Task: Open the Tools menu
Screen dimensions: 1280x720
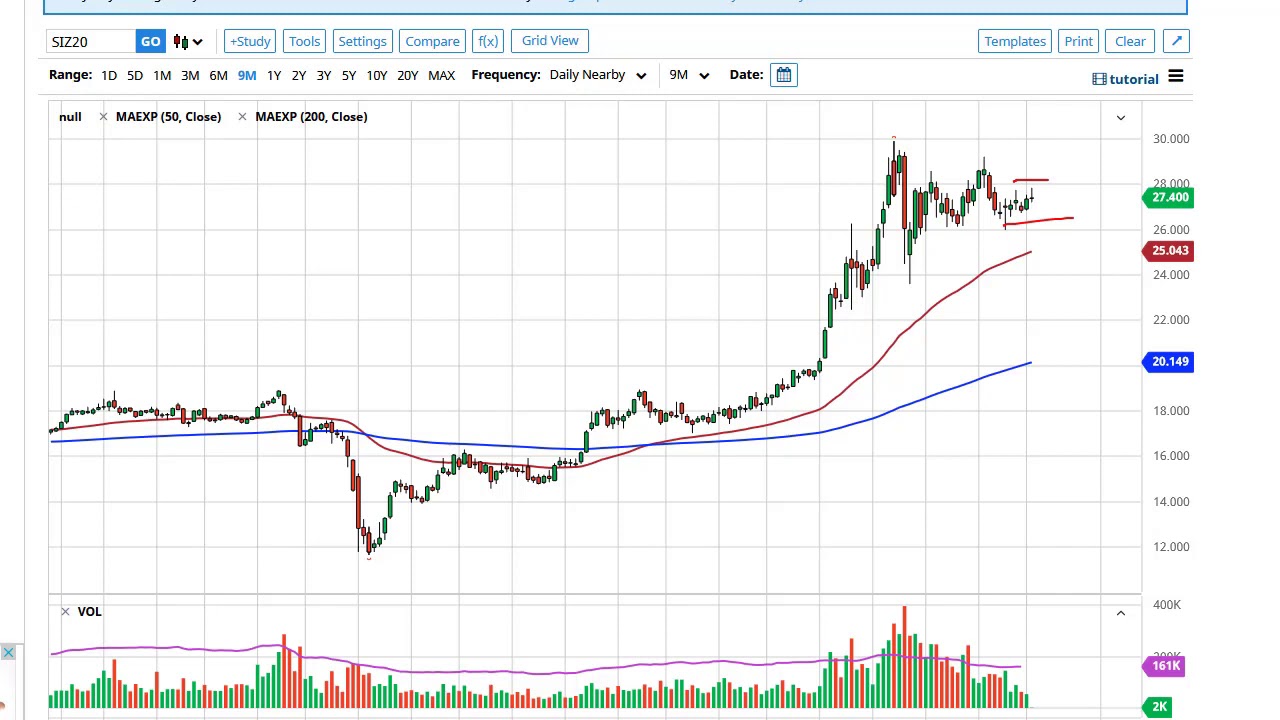Action: click(304, 41)
